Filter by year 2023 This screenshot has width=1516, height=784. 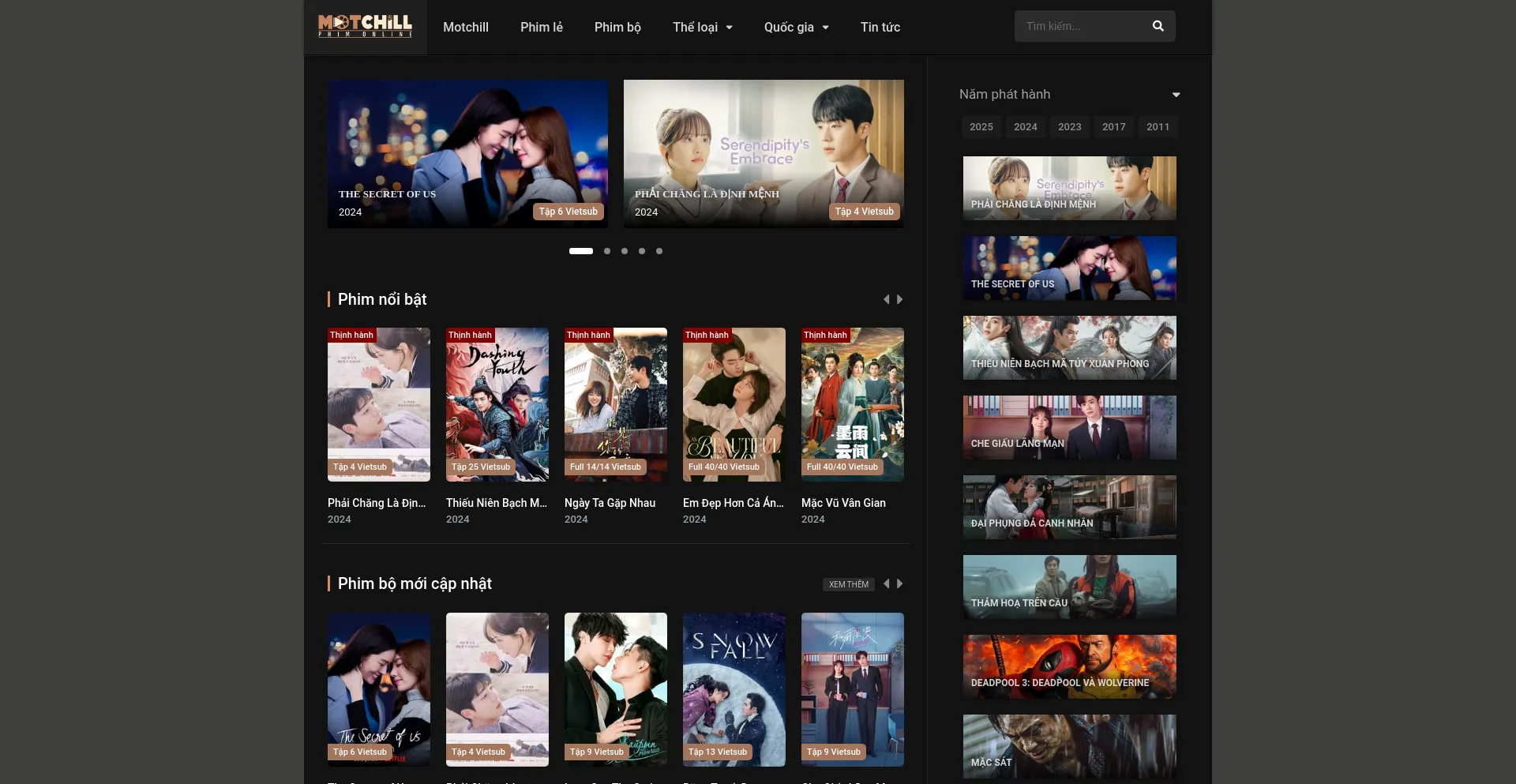point(1070,126)
